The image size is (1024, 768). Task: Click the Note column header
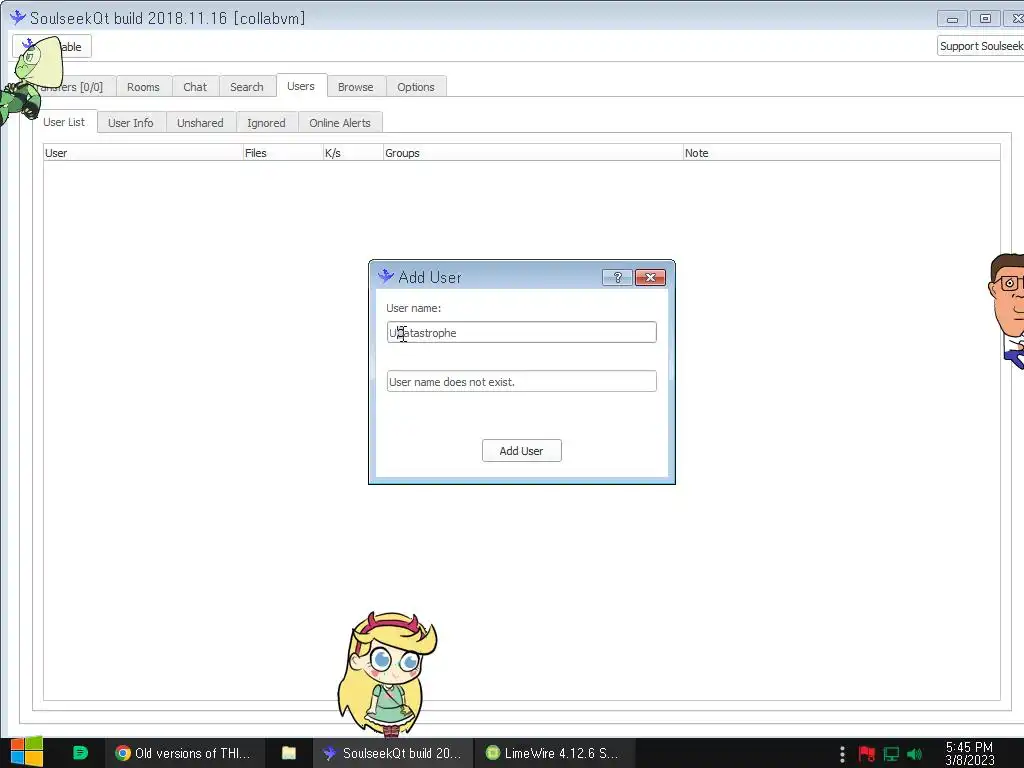tap(841, 153)
